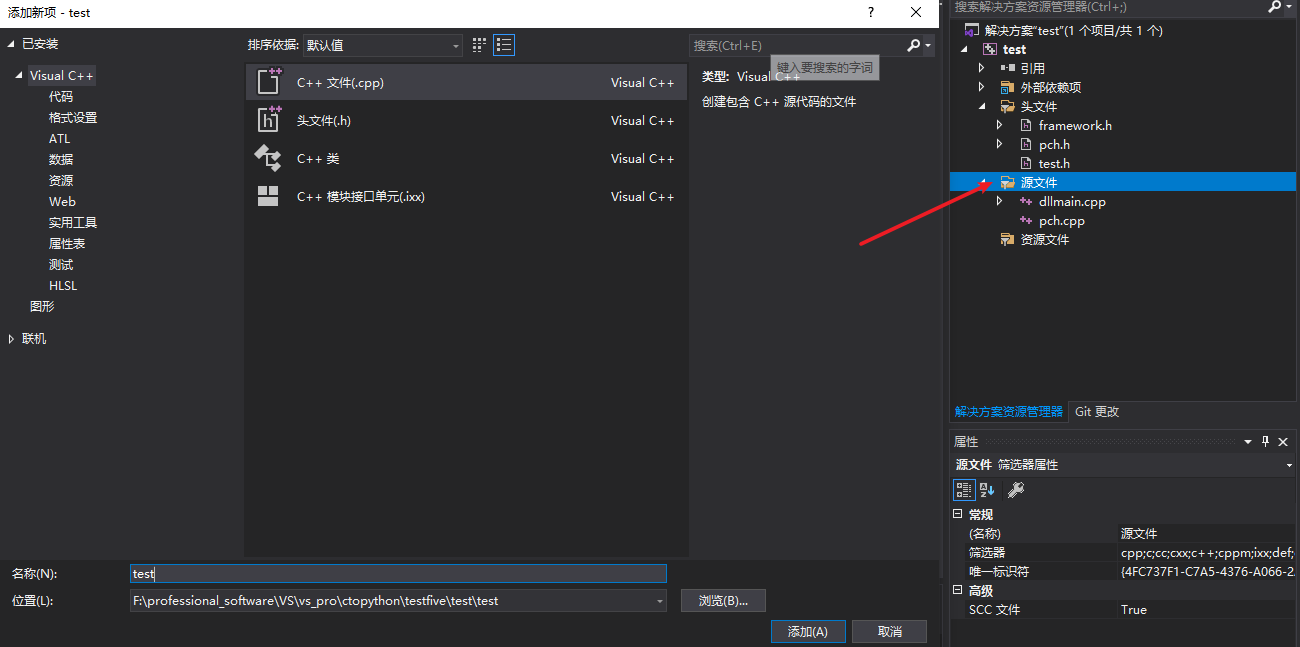The image size is (1300, 647).
Task: Select the C++ 模块接口单元(.ixx) template icon
Action: pos(269,196)
